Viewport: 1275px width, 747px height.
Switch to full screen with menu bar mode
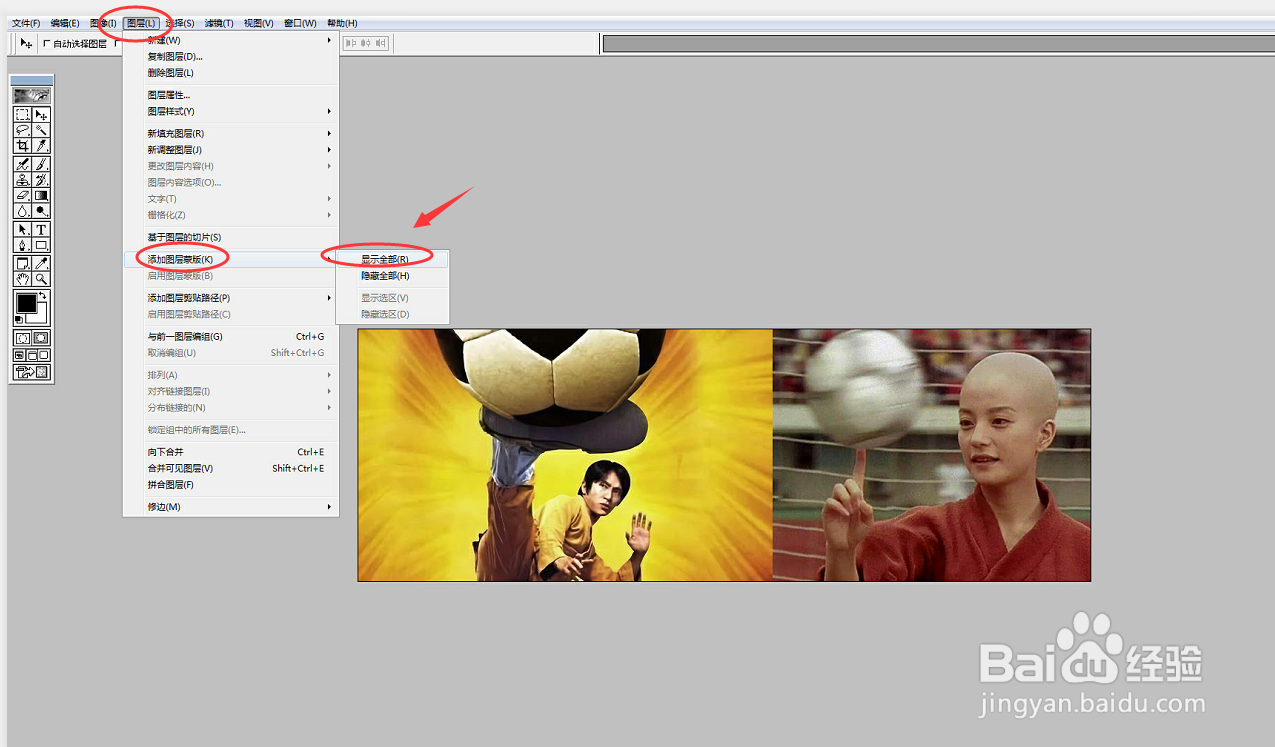coord(31,354)
